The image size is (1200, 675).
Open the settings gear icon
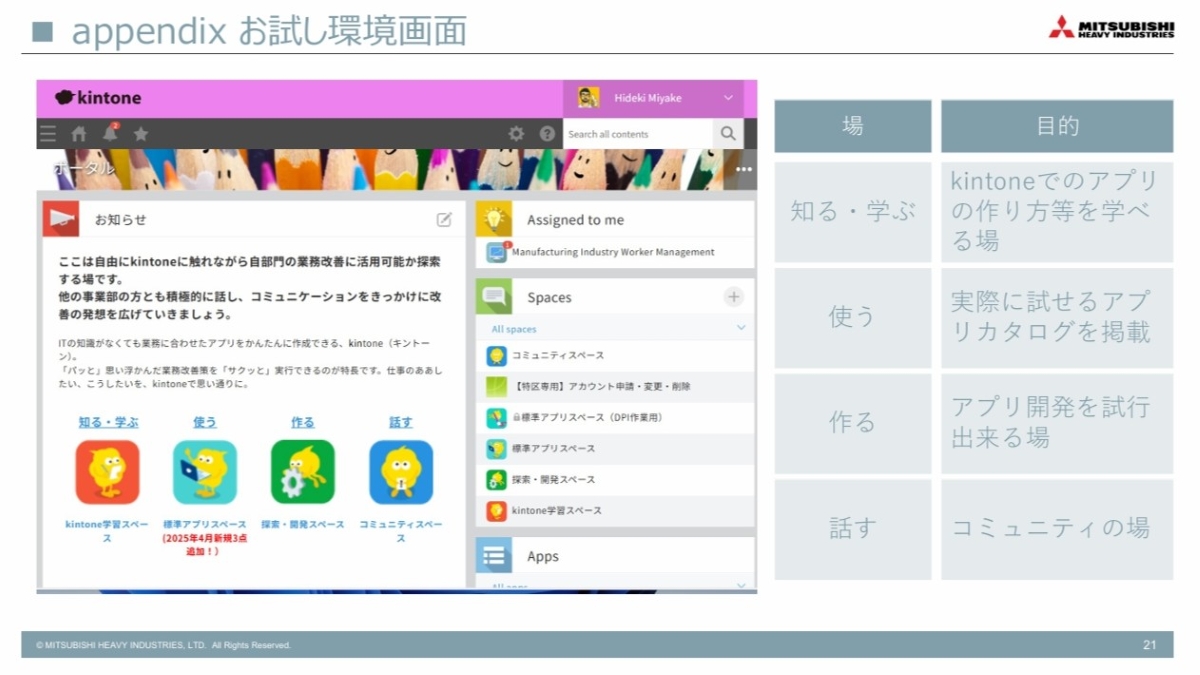click(516, 134)
